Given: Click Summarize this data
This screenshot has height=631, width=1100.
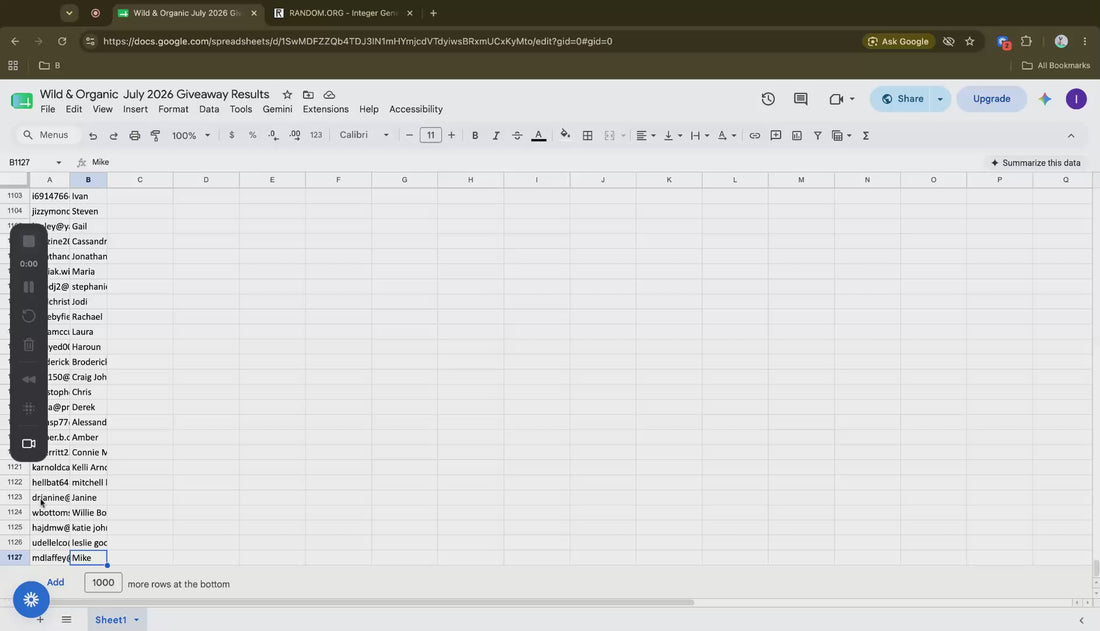Looking at the screenshot, I should click(1035, 163).
